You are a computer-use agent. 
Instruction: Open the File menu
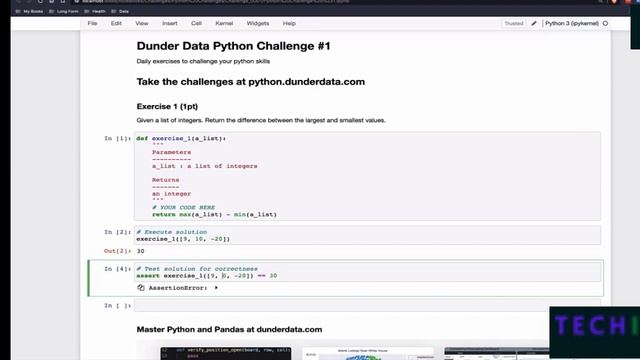(92, 23)
